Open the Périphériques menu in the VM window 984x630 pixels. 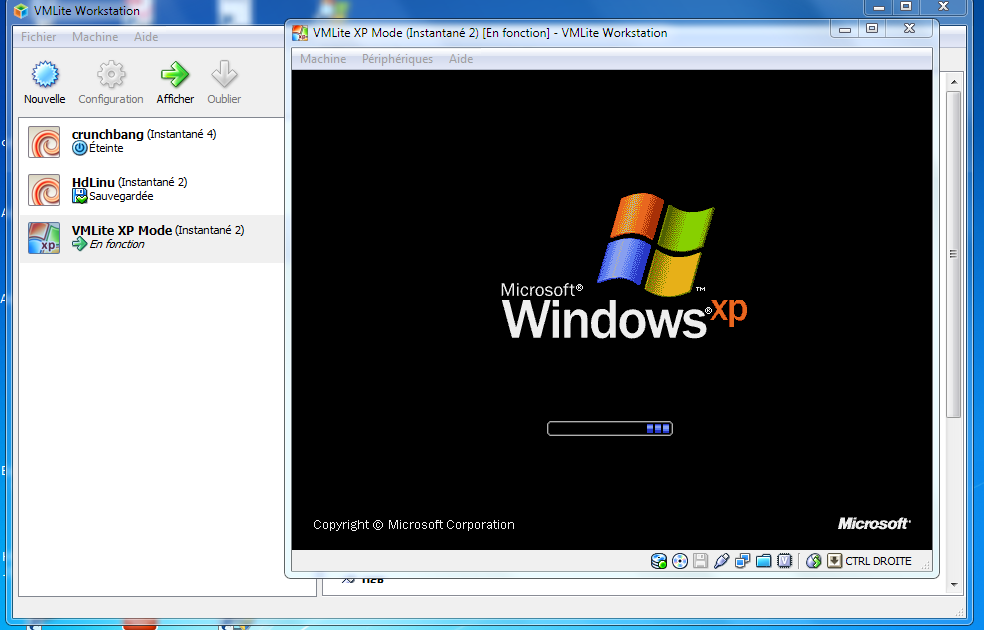coord(397,59)
